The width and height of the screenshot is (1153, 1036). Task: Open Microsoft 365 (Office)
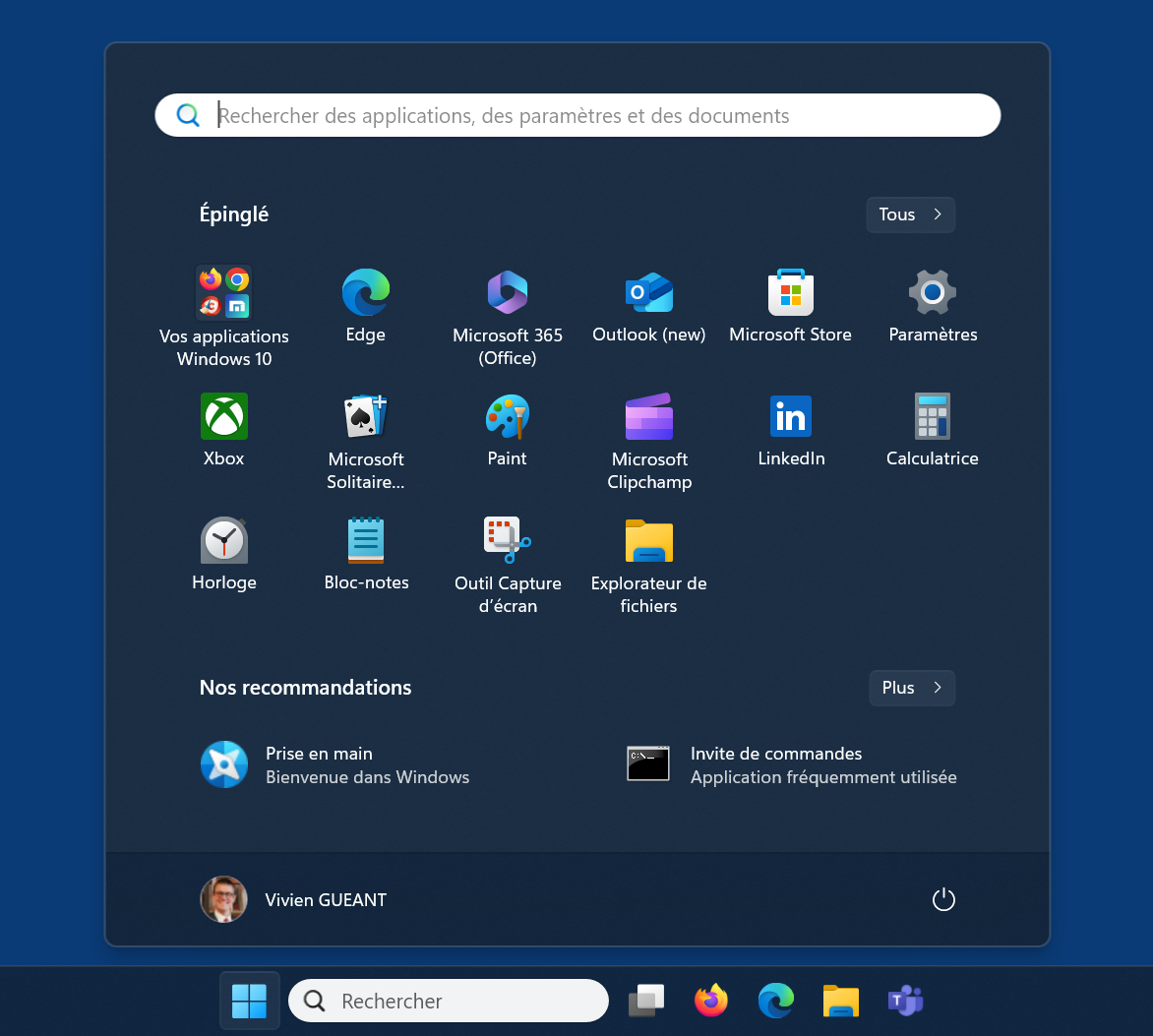[x=508, y=316]
